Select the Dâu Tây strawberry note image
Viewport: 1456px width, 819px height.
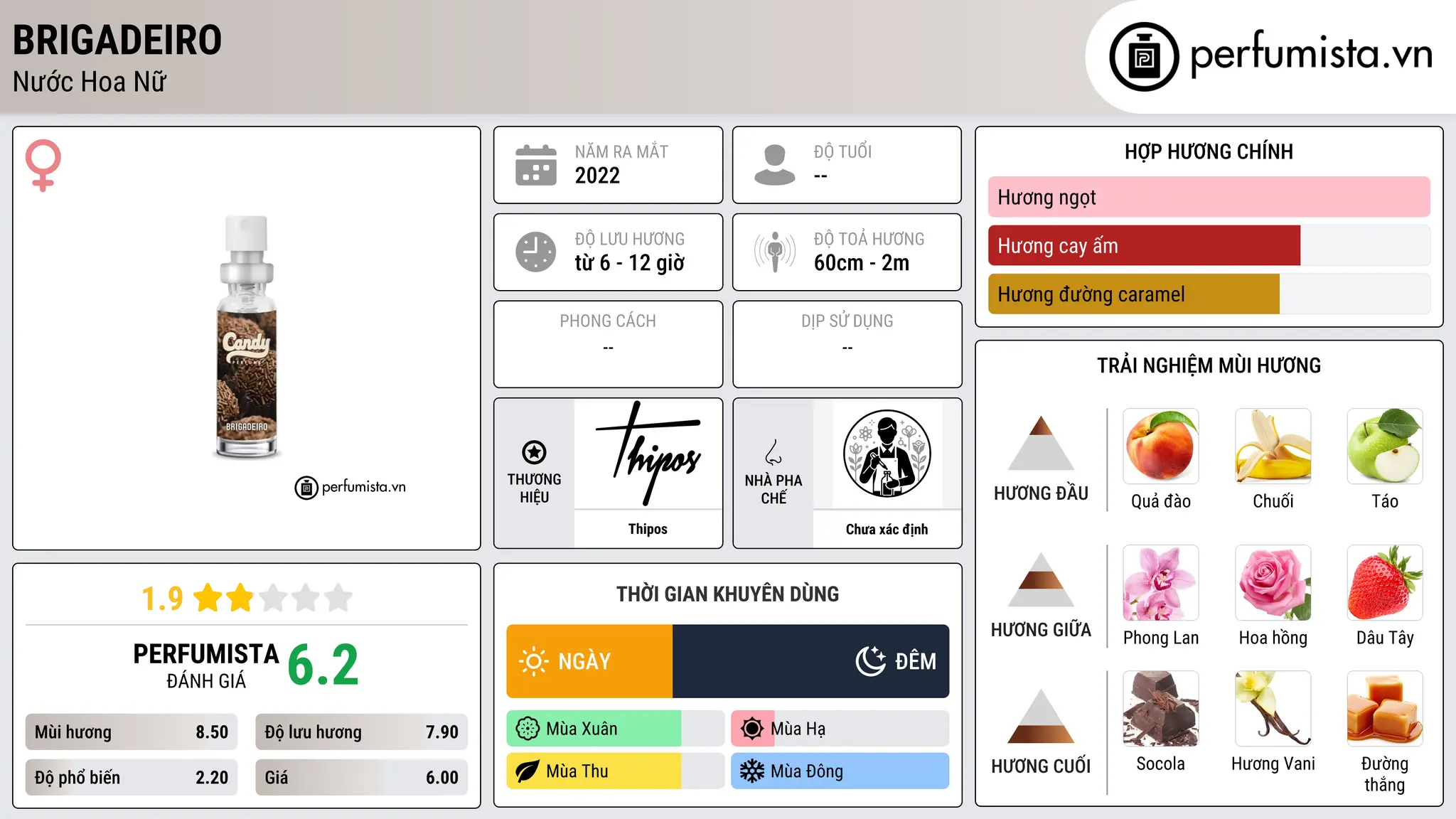pos(1385,583)
